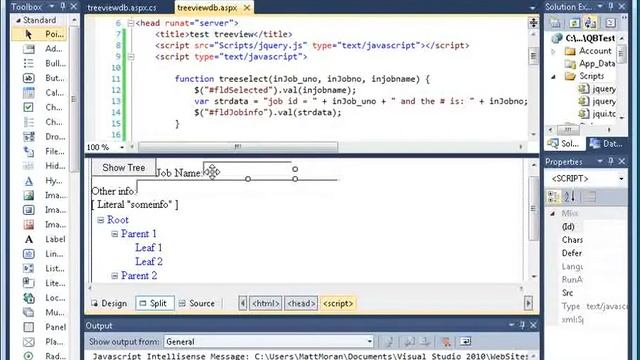Select the Literal control icon
The image size is (640, 360).
click(x=29, y=283)
